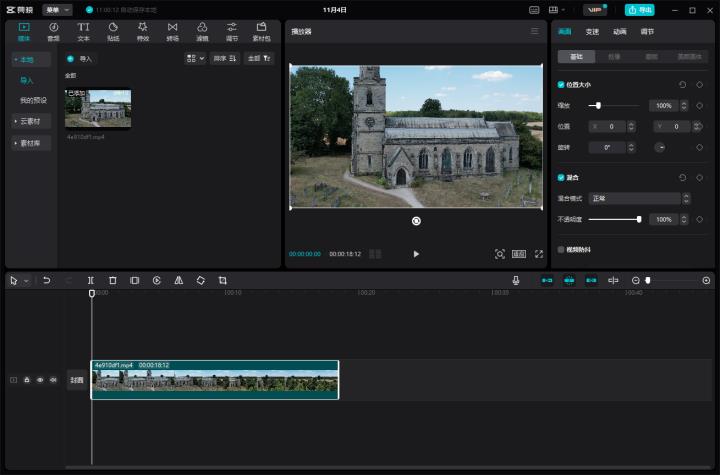Select the crop tool in timeline toolbar
This screenshot has width=720, height=475.
[222, 281]
